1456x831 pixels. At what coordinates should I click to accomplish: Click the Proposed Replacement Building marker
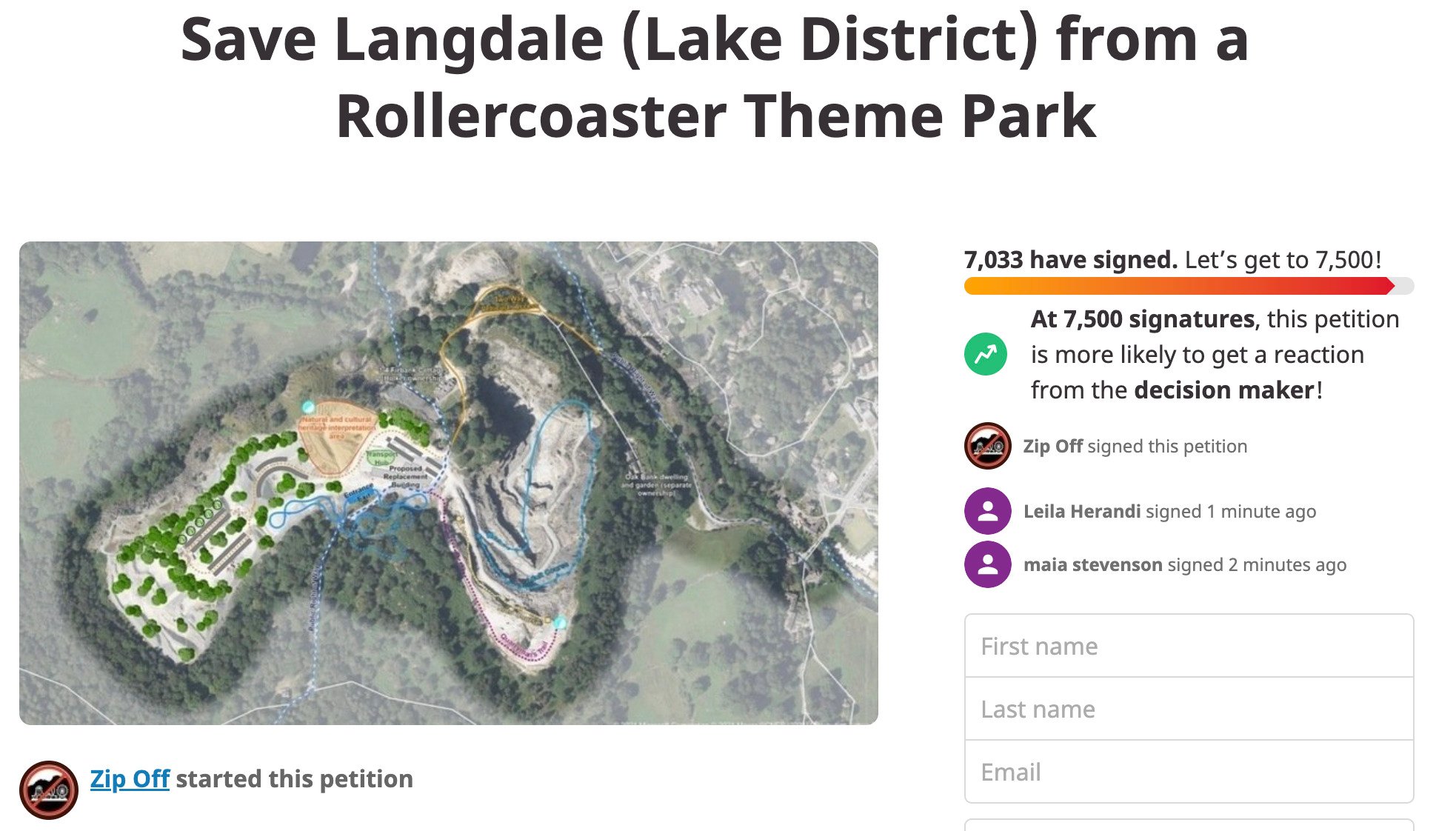pos(406,478)
